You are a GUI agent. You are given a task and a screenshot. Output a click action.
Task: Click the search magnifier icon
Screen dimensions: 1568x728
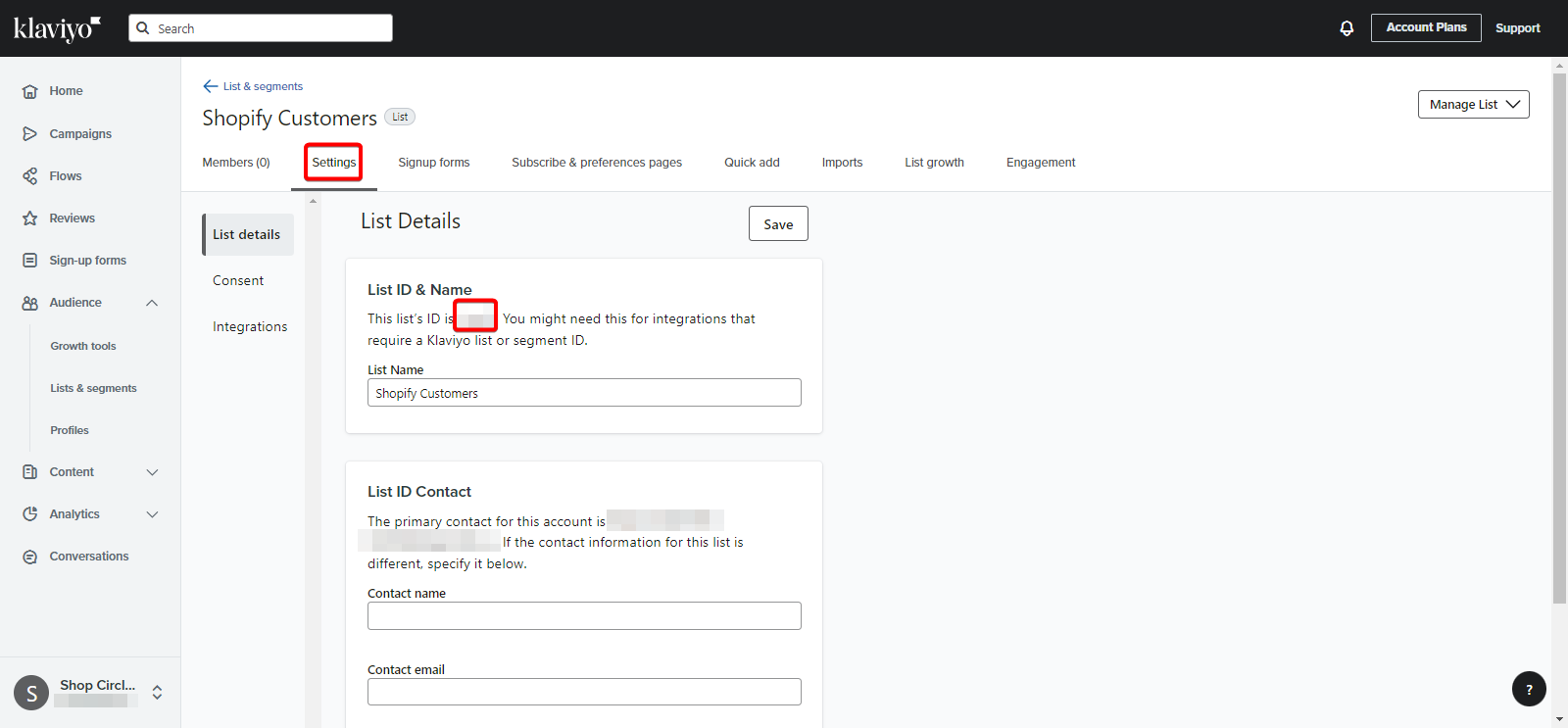[143, 28]
